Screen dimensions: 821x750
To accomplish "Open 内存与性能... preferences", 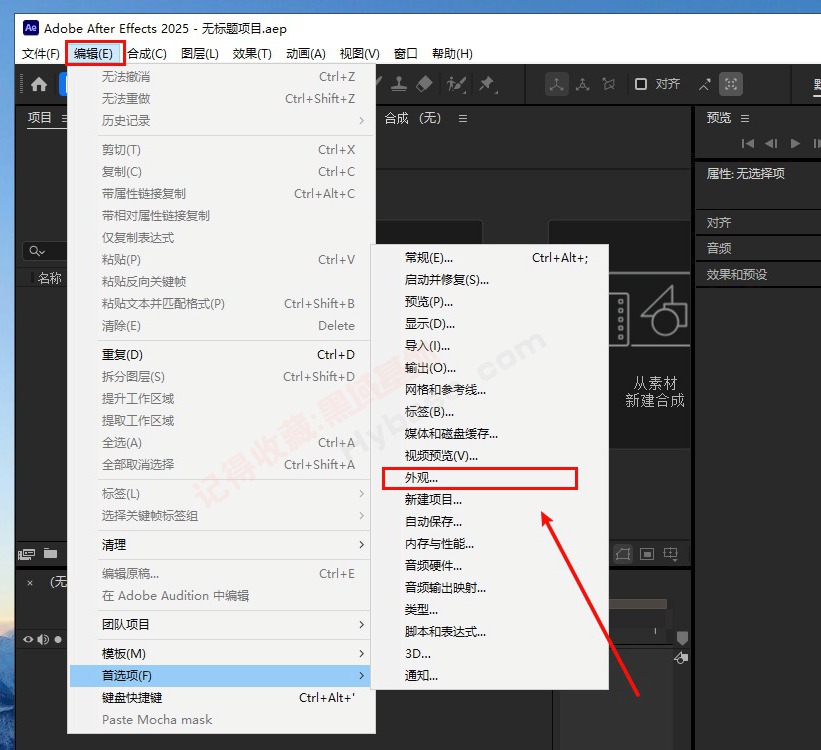I will pos(490,544).
